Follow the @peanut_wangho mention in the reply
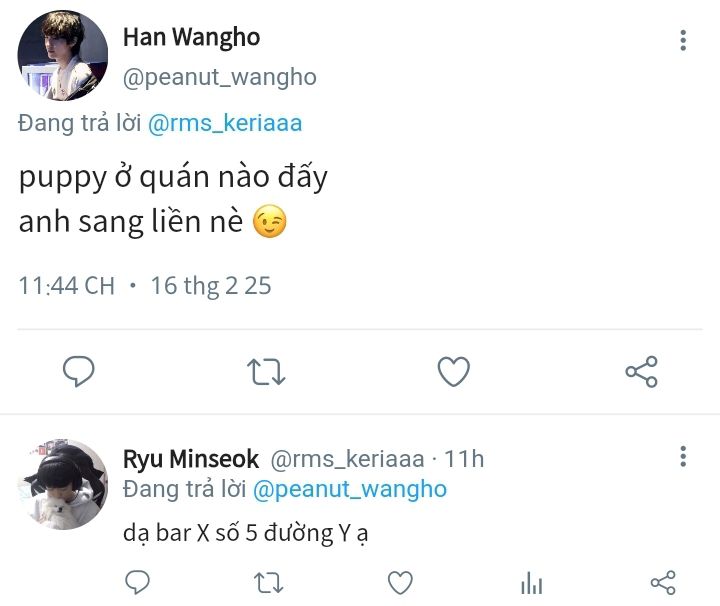720x606 pixels. (350, 489)
